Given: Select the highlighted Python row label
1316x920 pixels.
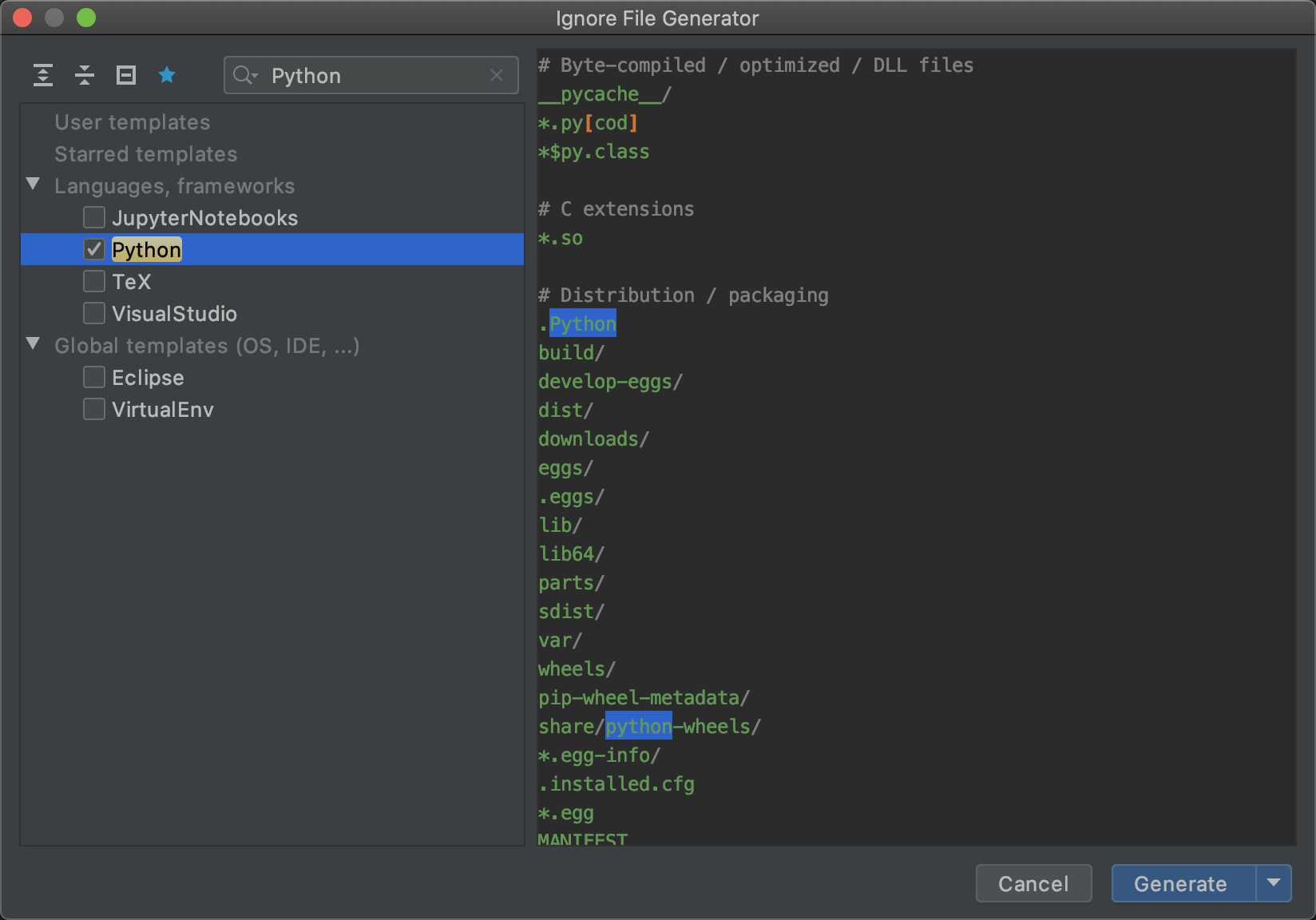Looking at the screenshot, I should pyautogui.click(x=147, y=250).
